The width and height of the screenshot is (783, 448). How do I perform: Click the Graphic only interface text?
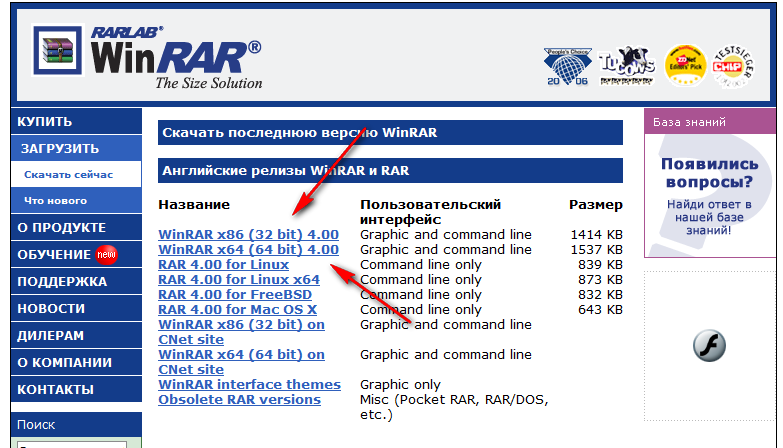(x=400, y=385)
